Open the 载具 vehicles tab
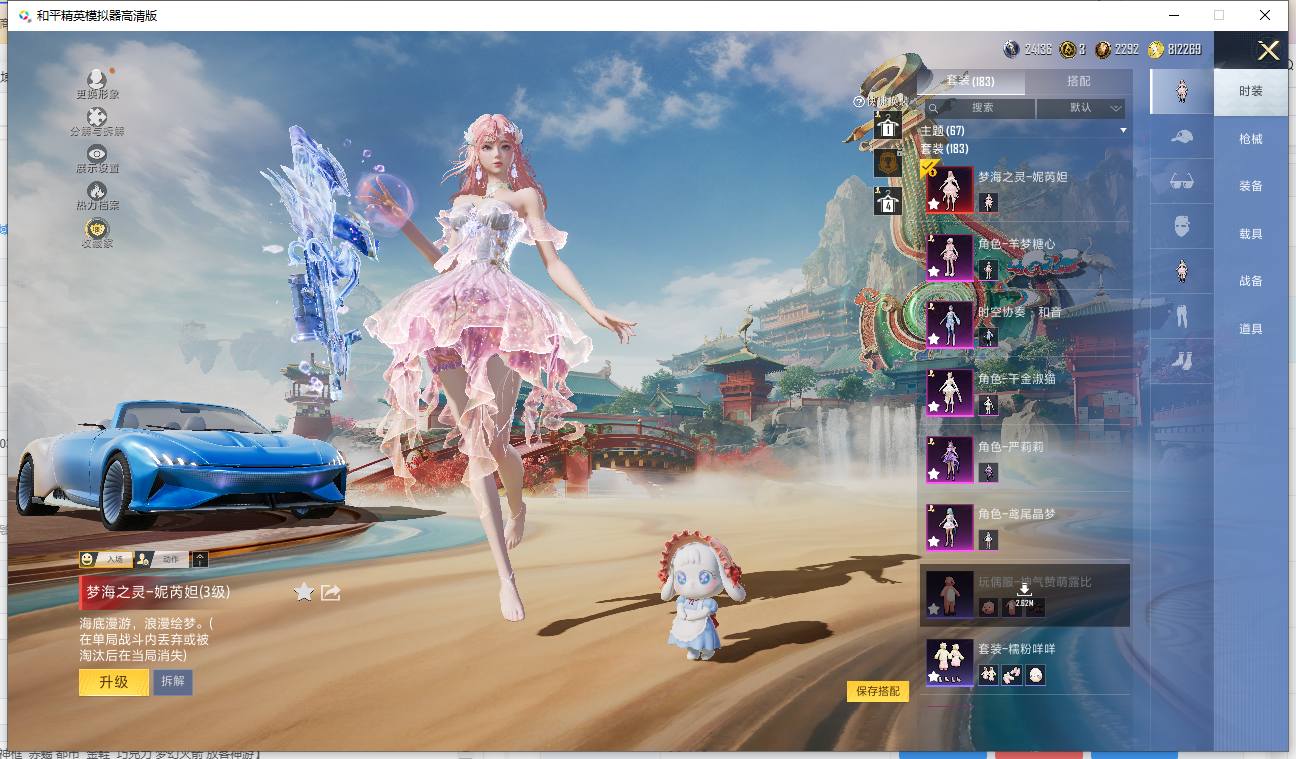Viewport: 1296px width, 759px height. (1251, 234)
